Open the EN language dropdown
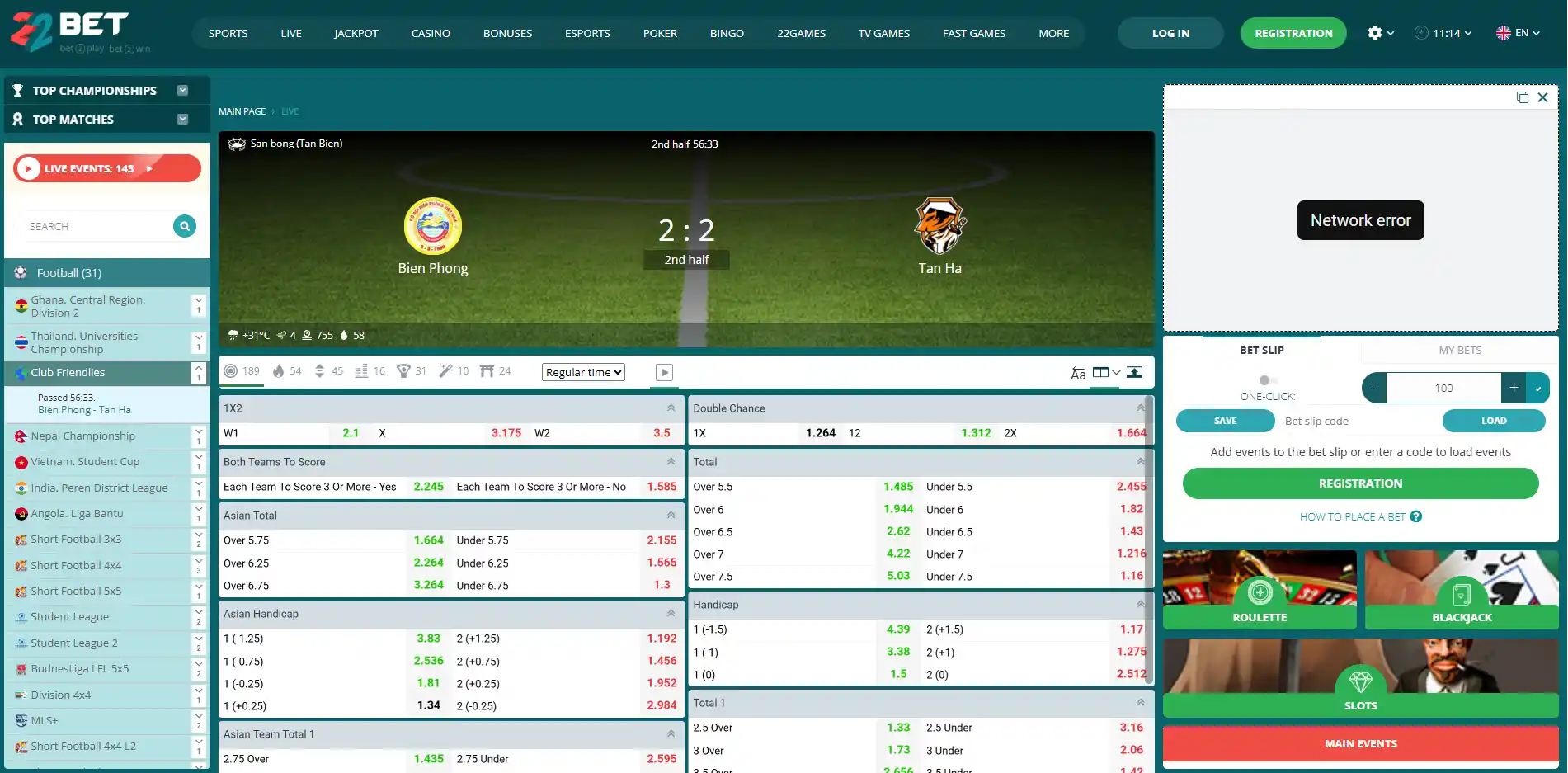 tap(1518, 33)
